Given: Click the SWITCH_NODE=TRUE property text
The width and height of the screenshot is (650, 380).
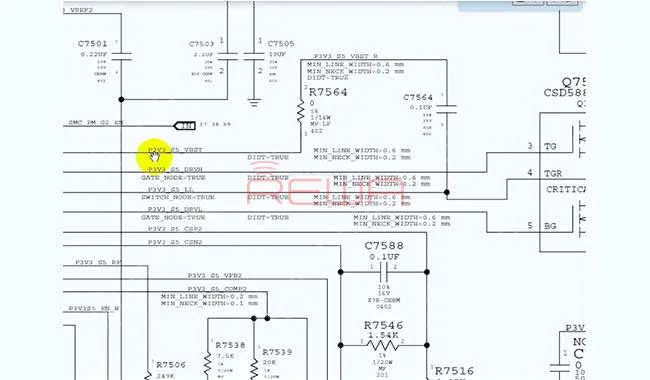Looking at the screenshot, I should (x=178, y=197).
